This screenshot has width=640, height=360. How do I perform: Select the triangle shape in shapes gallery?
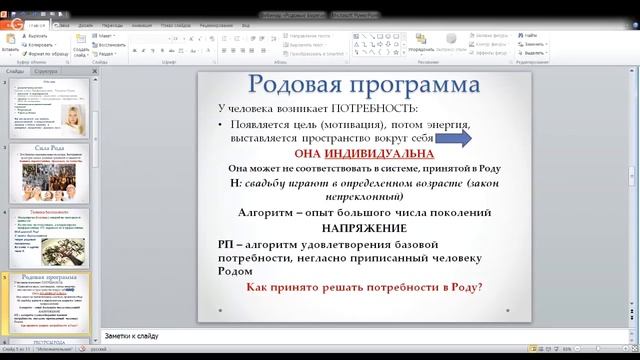(356, 44)
